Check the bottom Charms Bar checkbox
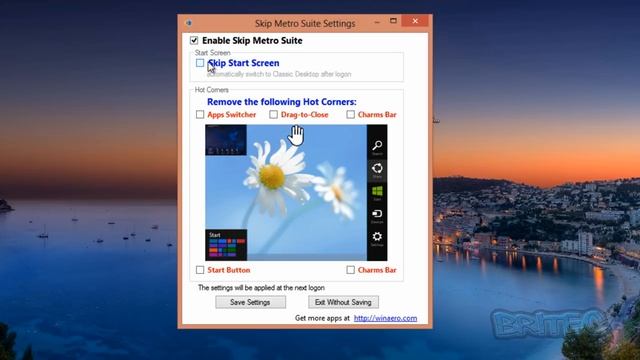This screenshot has height=360, width=640. pyautogui.click(x=350, y=270)
